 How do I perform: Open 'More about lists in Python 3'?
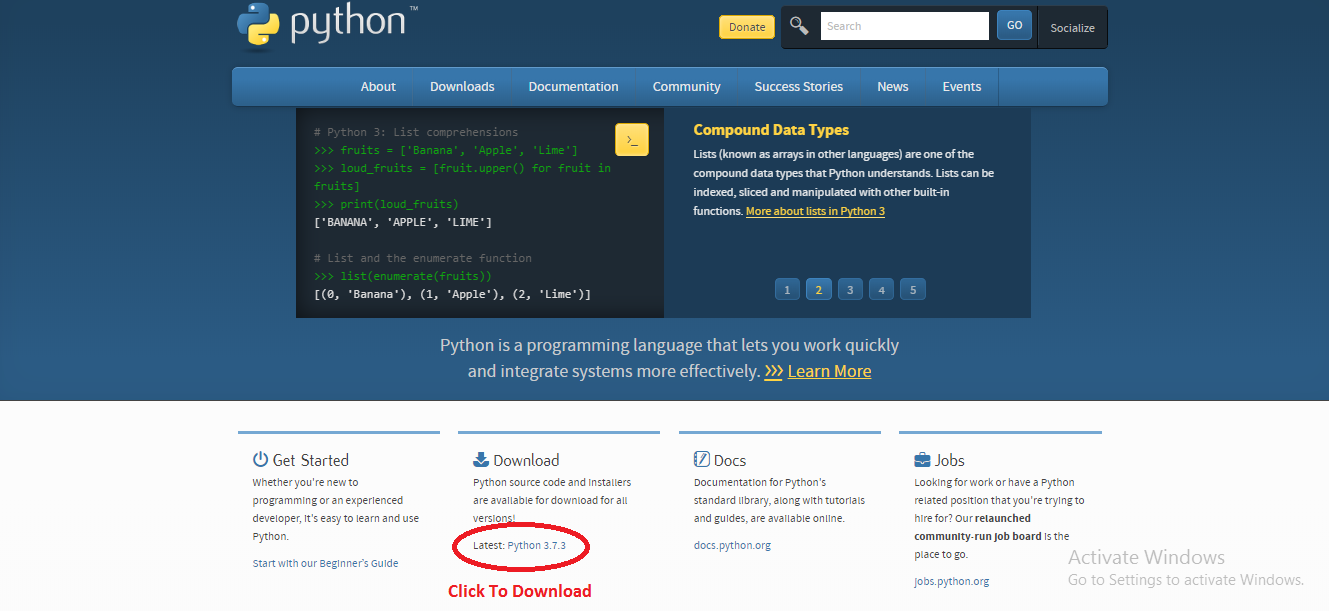[x=815, y=211]
